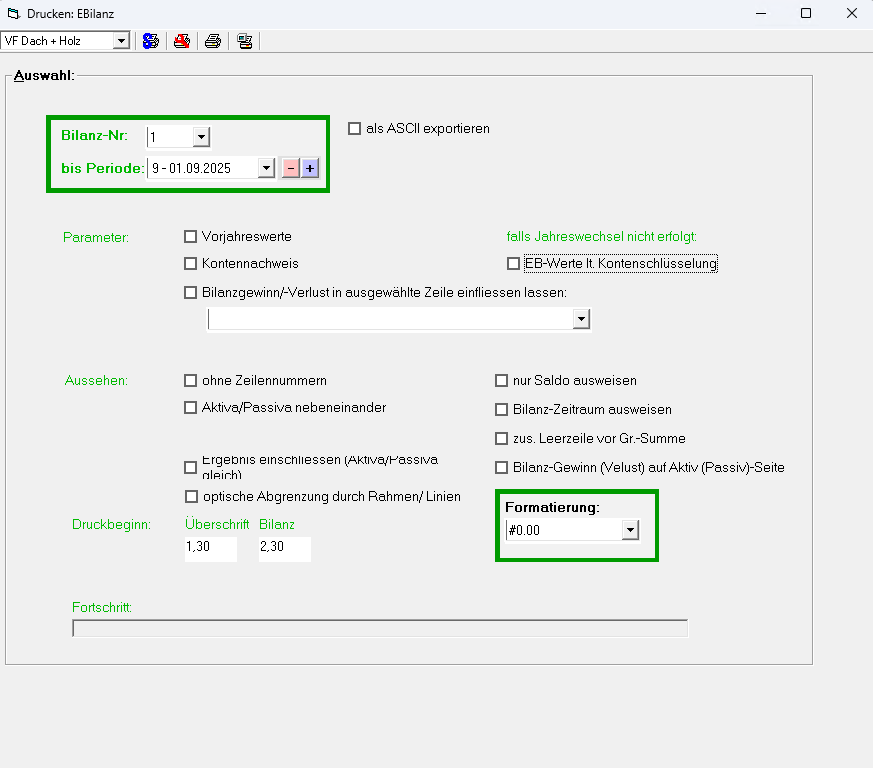The width and height of the screenshot is (873, 768).
Task: Click the Bilanz print start field
Action: click(284, 548)
